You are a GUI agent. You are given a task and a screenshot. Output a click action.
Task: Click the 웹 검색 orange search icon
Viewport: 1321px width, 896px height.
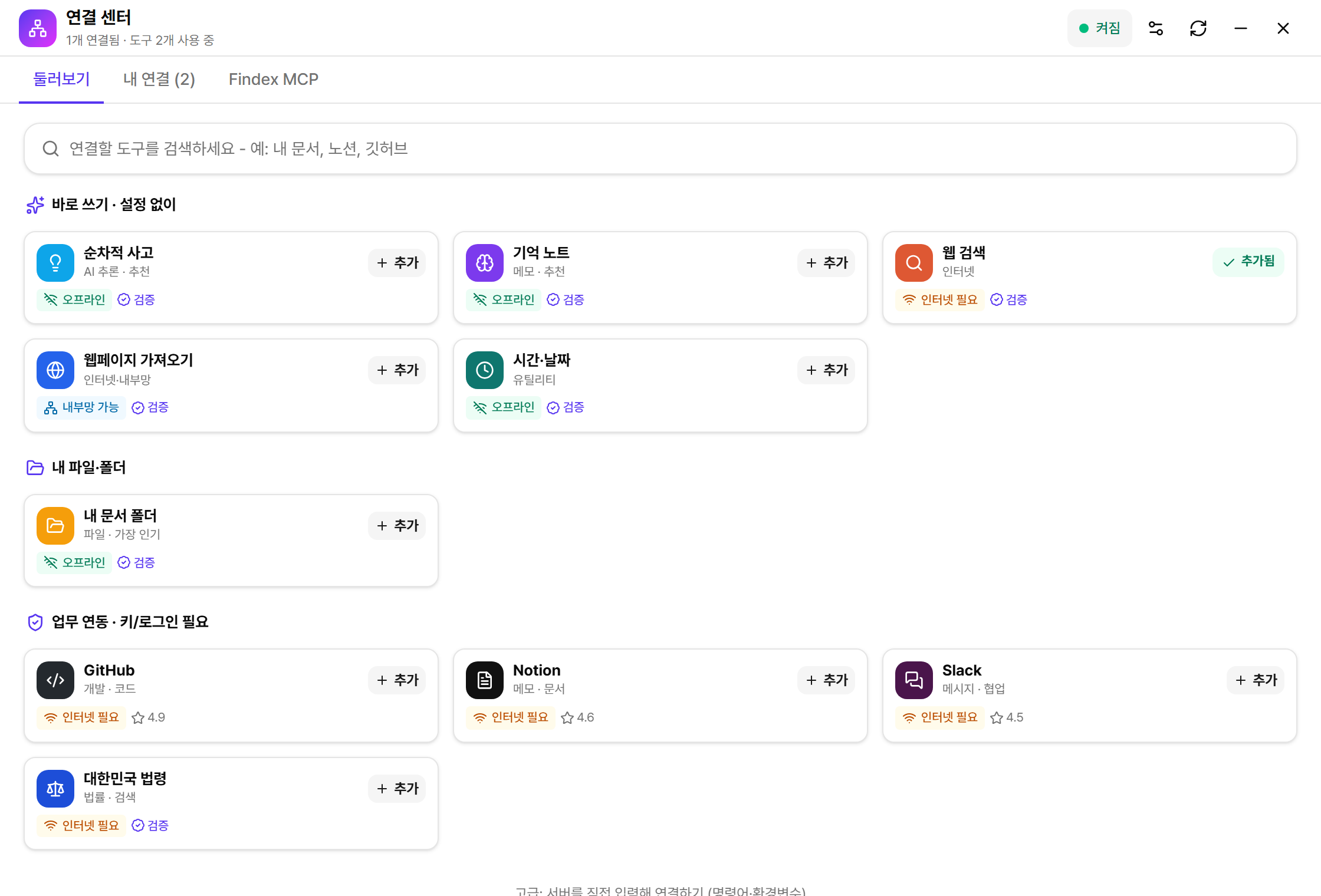pyautogui.click(x=914, y=263)
